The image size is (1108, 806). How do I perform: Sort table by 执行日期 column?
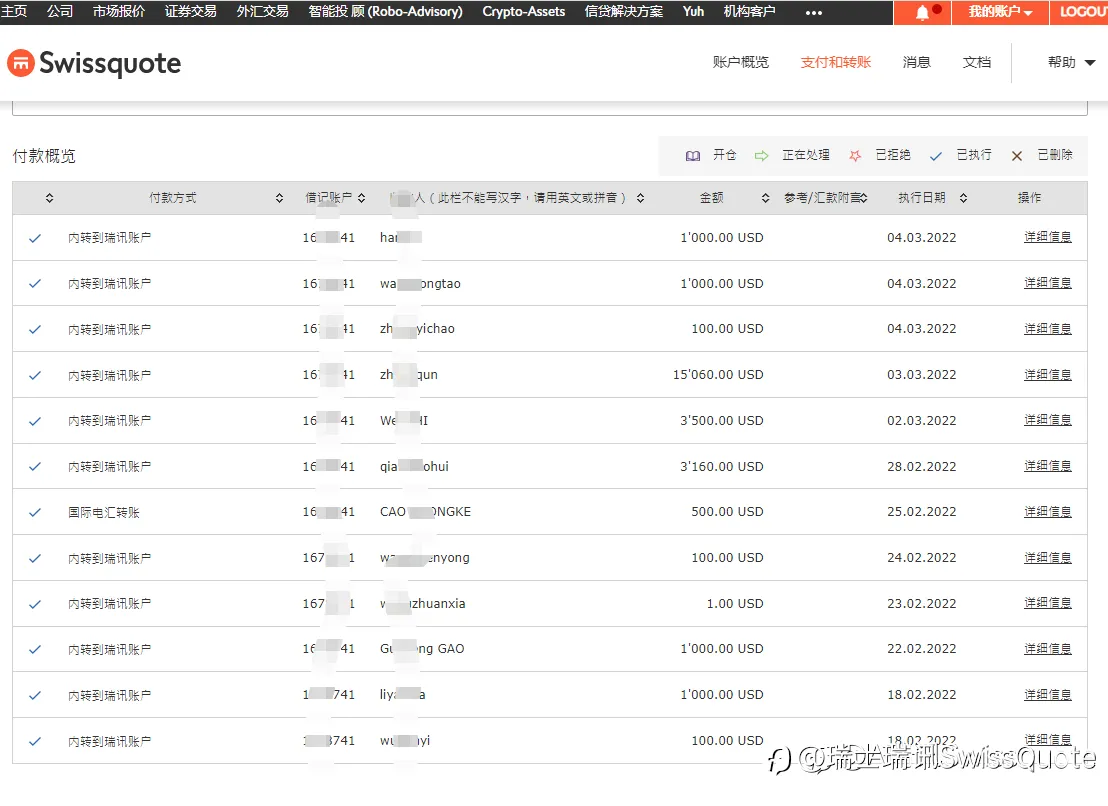point(963,198)
